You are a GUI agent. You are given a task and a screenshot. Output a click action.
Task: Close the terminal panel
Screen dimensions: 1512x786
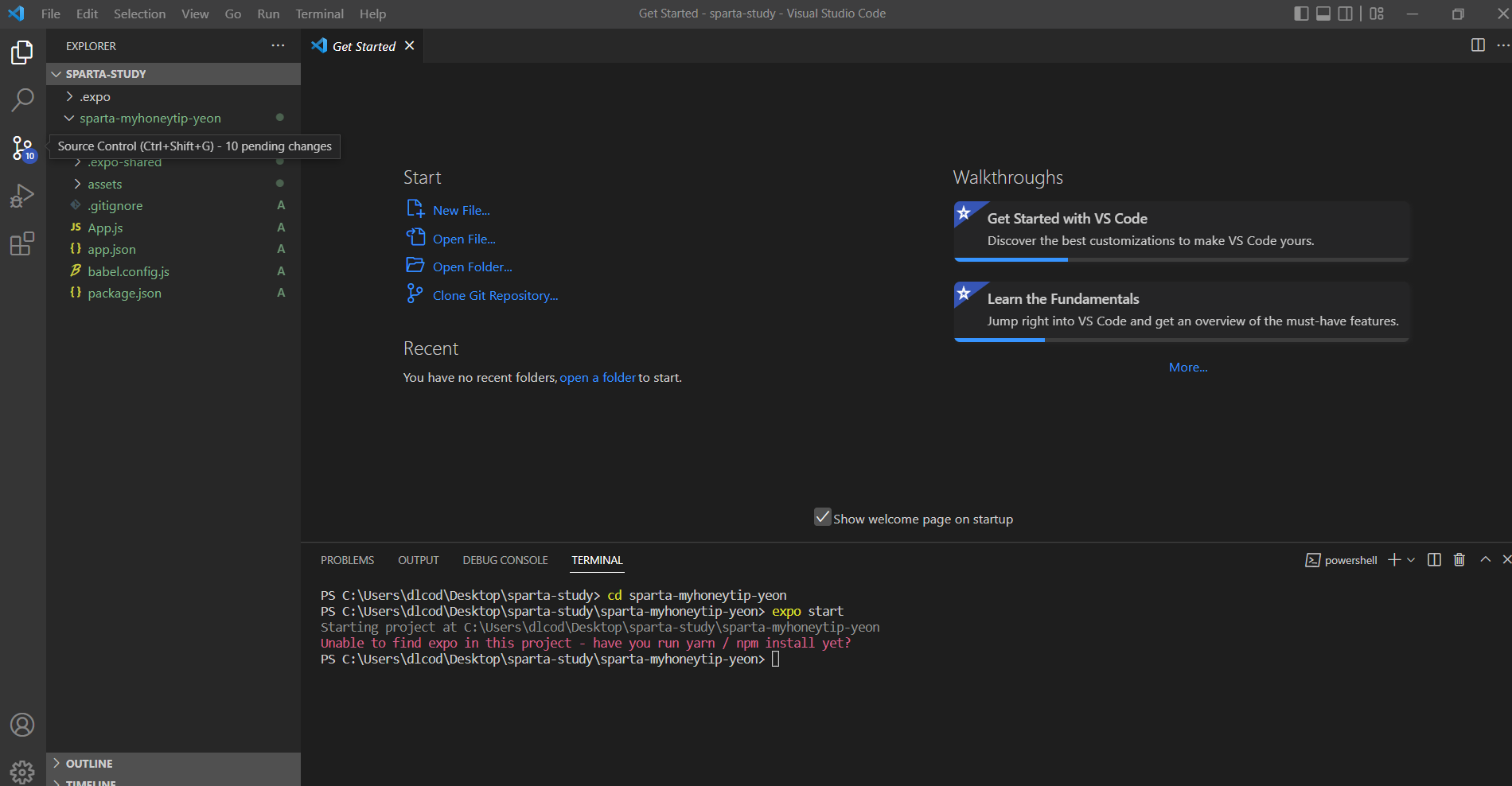tap(1506, 560)
